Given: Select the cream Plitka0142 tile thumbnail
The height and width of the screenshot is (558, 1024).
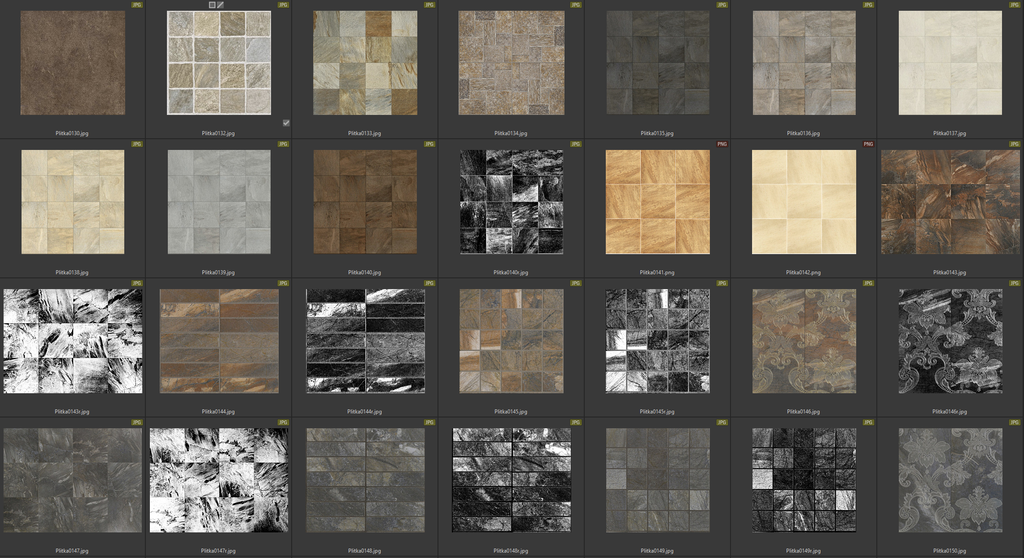Looking at the screenshot, I should click(803, 202).
